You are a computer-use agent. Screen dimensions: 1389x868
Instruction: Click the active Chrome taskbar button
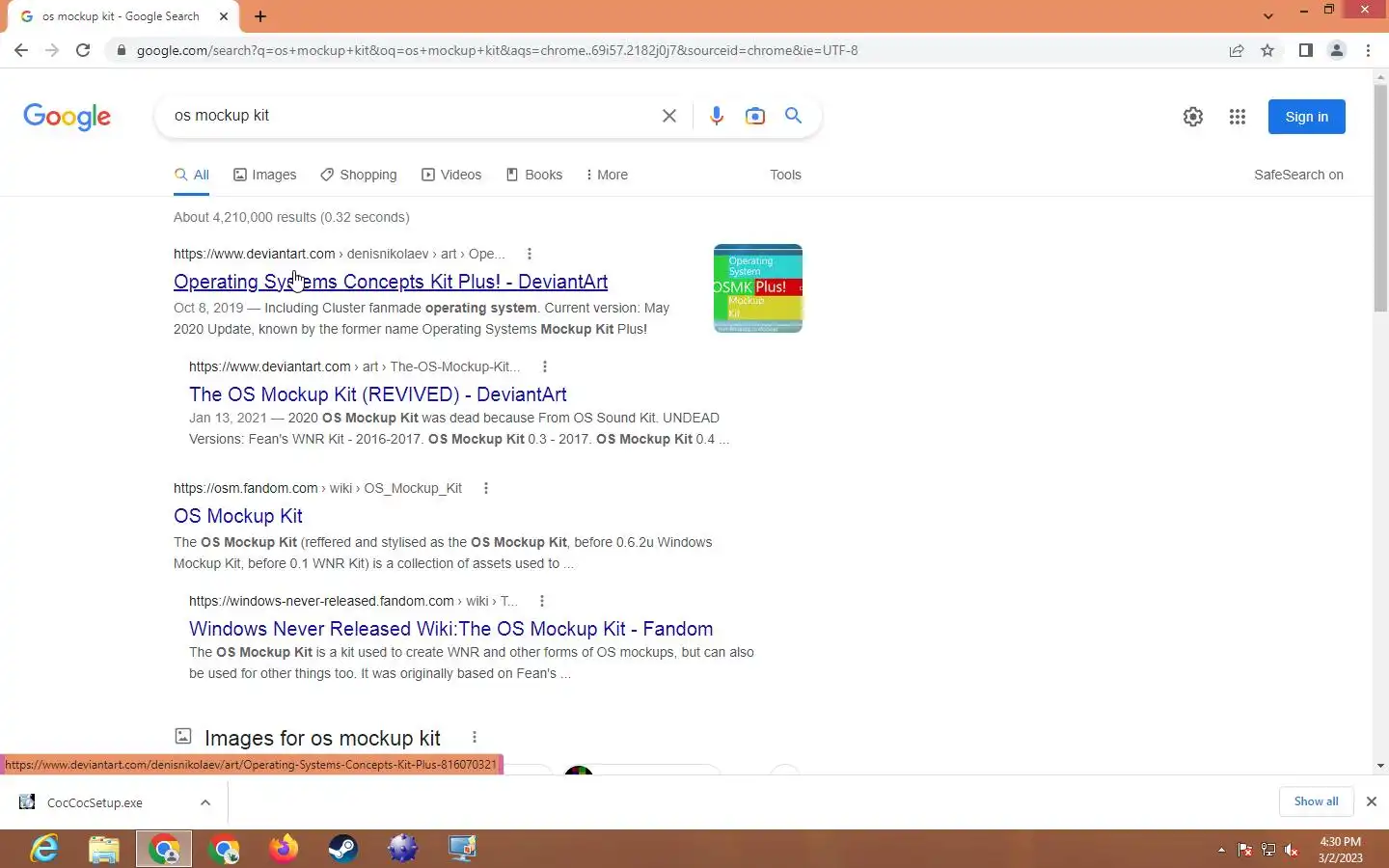[164, 849]
